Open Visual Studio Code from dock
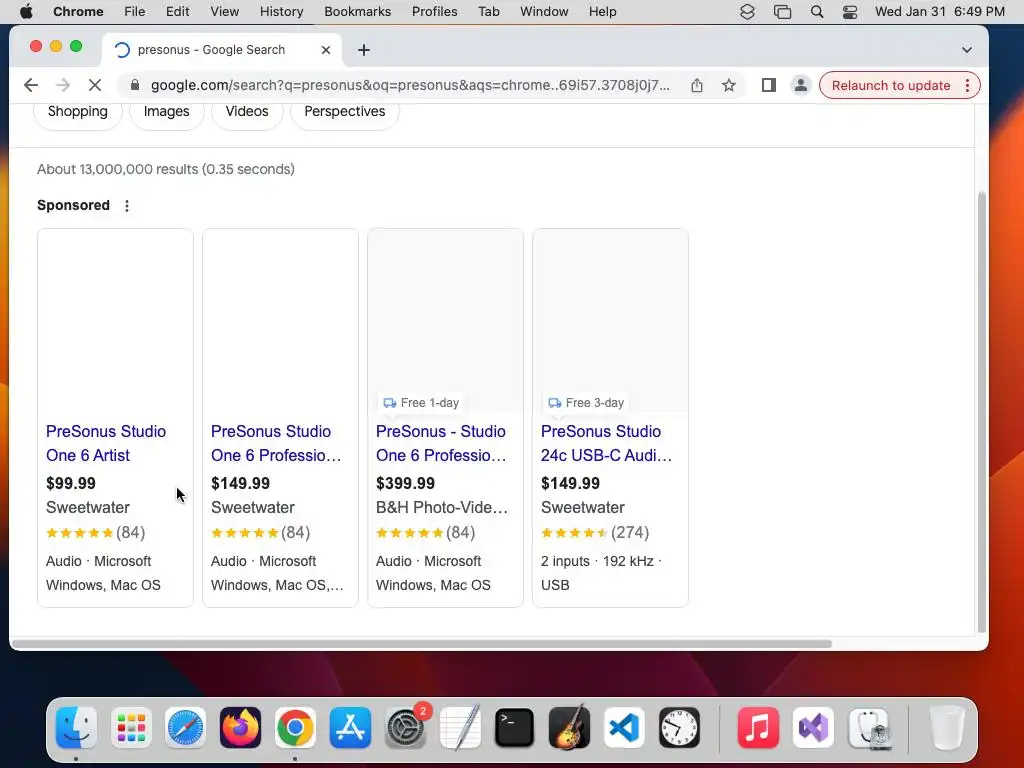Image resolution: width=1024 pixels, height=768 pixels. pos(624,728)
